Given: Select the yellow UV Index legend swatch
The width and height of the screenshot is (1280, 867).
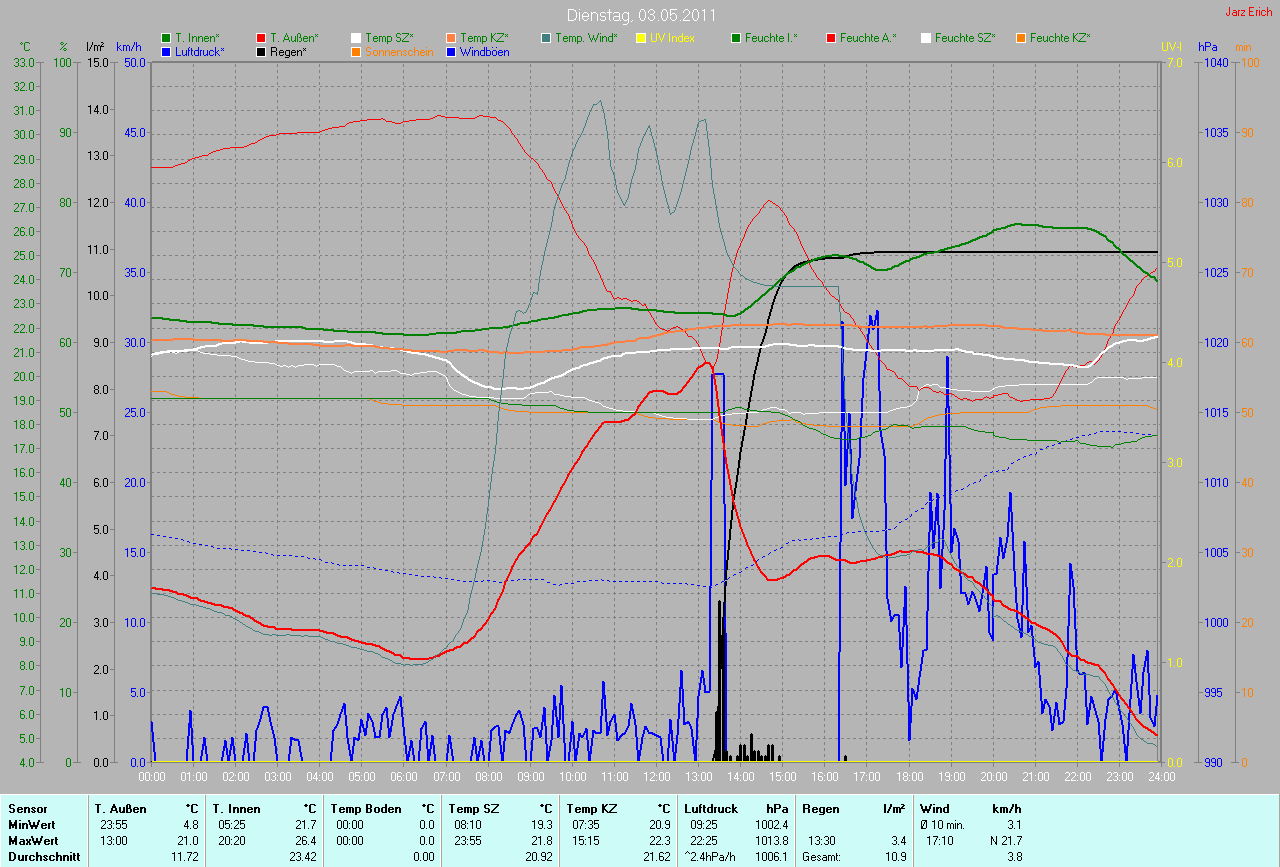Looking at the screenshot, I should (x=640, y=38).
